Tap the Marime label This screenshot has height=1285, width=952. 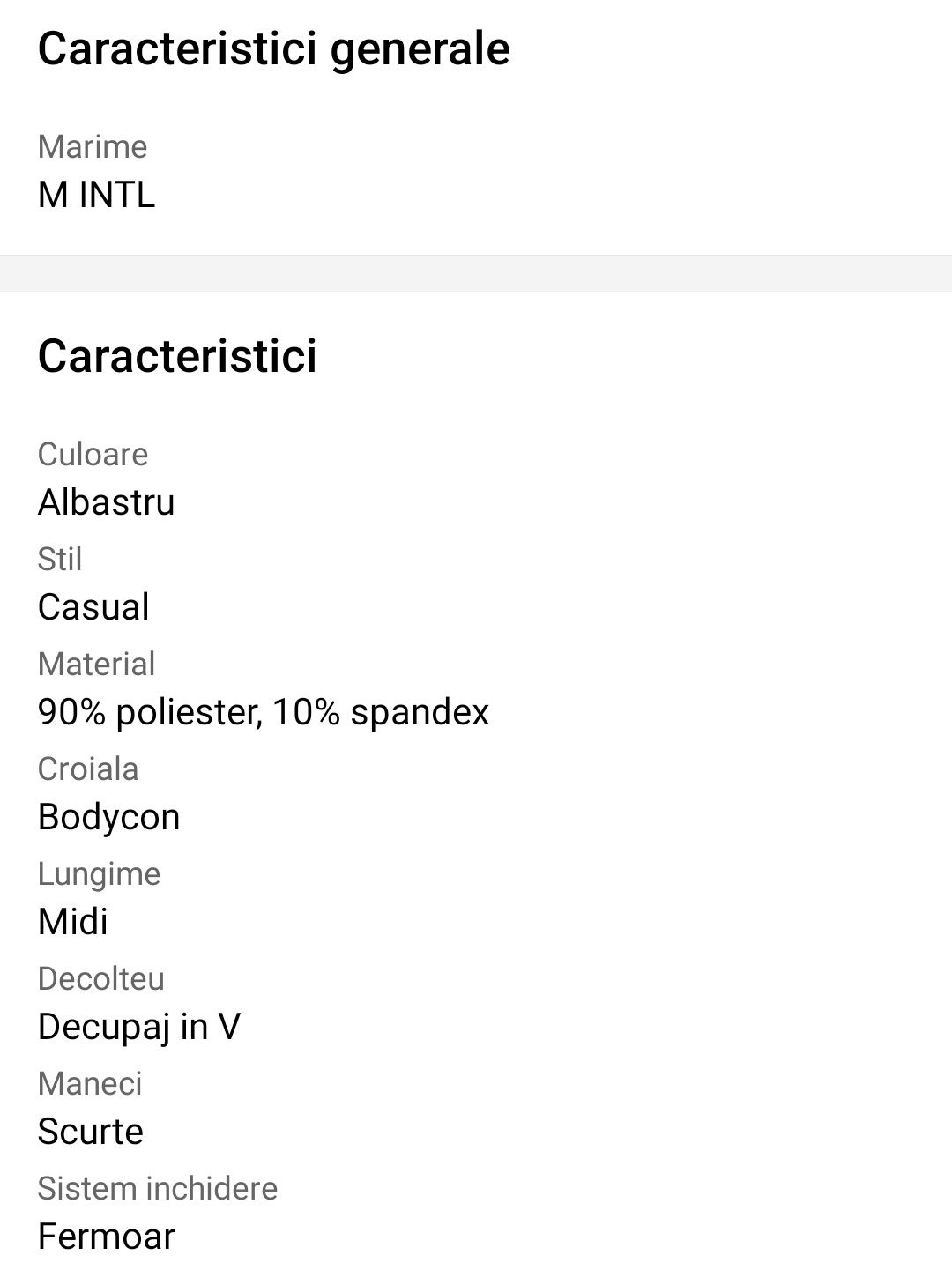click(93, 146)
